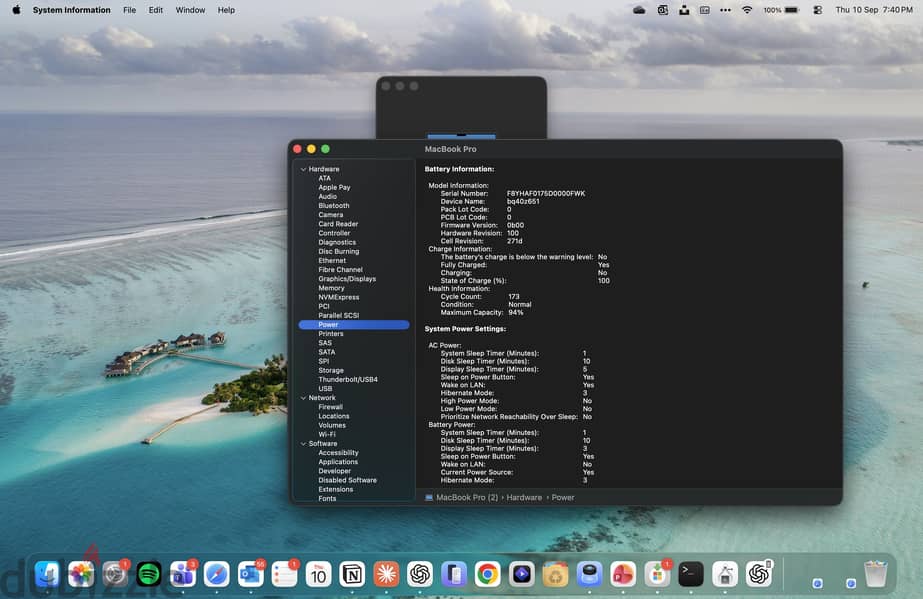Image resolution: width=923 pixels, height=599 pixels.
Task: Open Finder from the dock
Action: coord(47,574)
